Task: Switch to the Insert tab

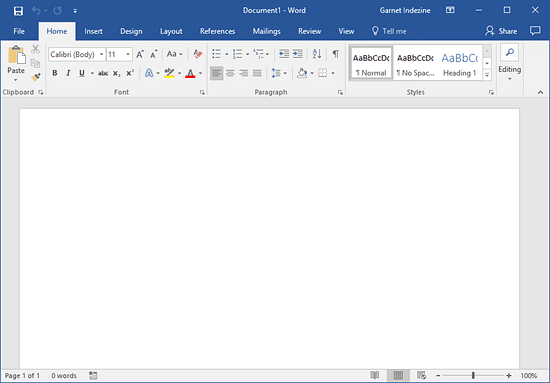Action: 93,31
